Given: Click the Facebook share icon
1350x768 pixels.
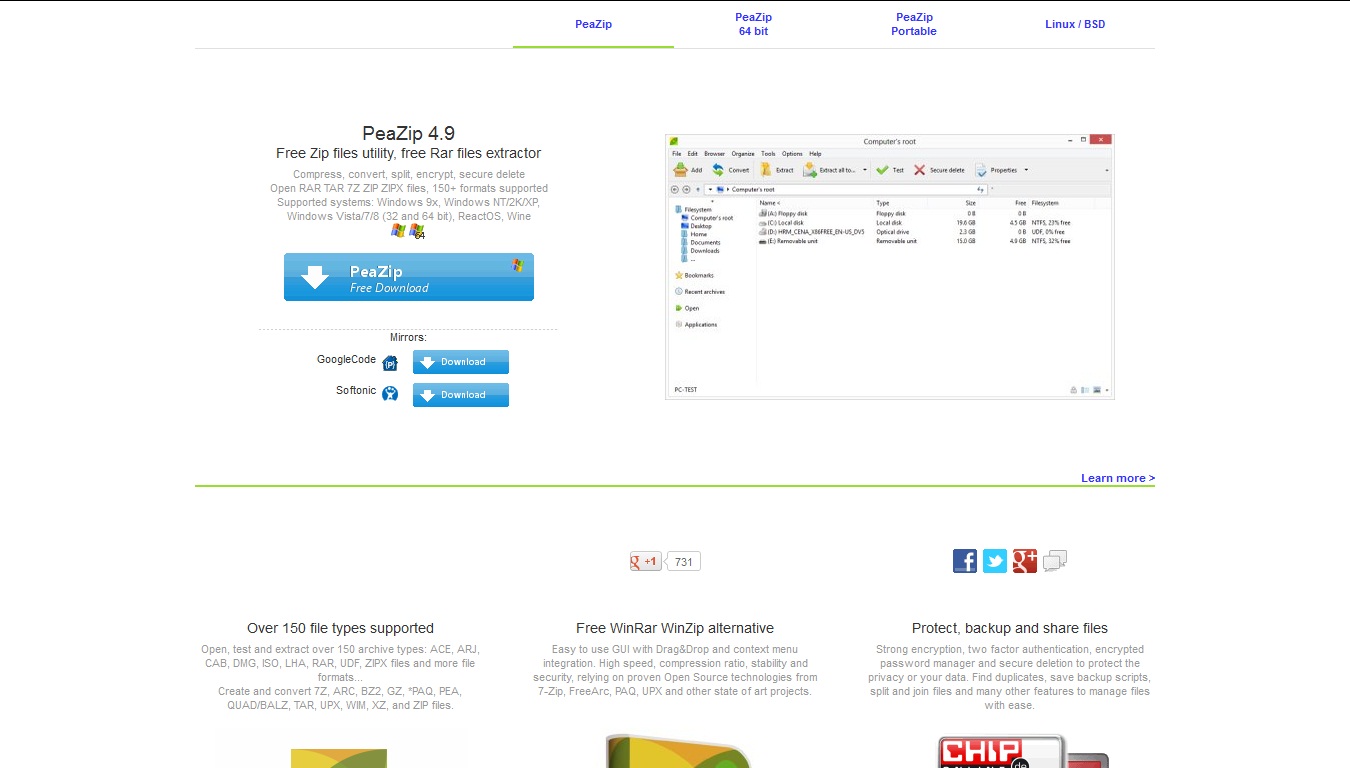Looking at the screenshot, I should point(965,561).
